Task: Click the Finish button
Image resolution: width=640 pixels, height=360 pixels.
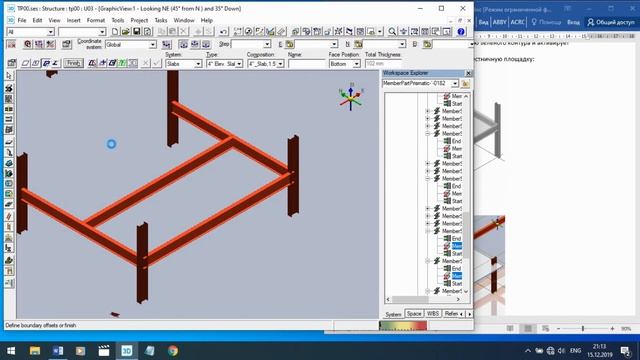Action: [73, 63]
